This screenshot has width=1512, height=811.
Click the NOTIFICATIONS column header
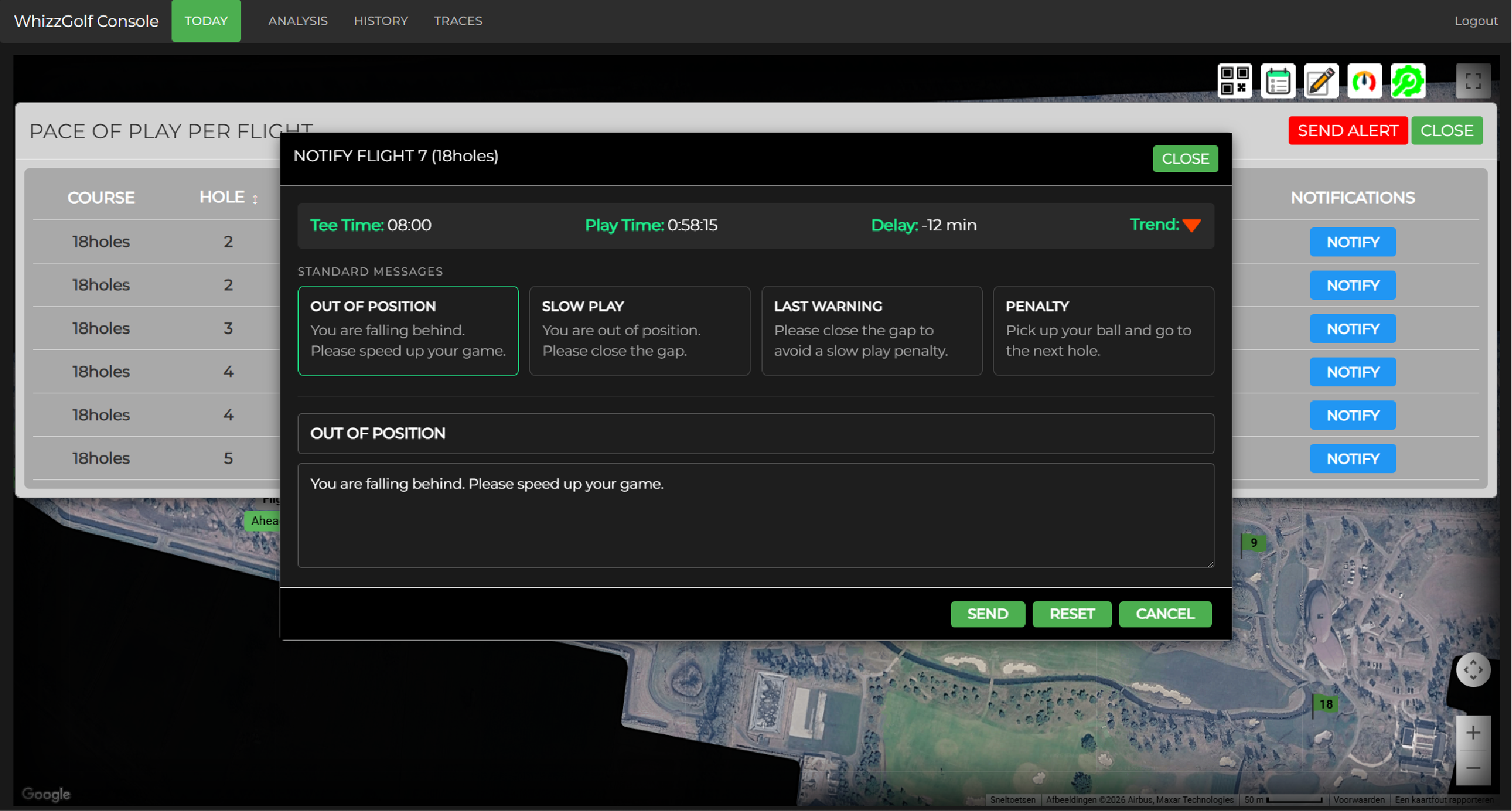point(1353,198)
